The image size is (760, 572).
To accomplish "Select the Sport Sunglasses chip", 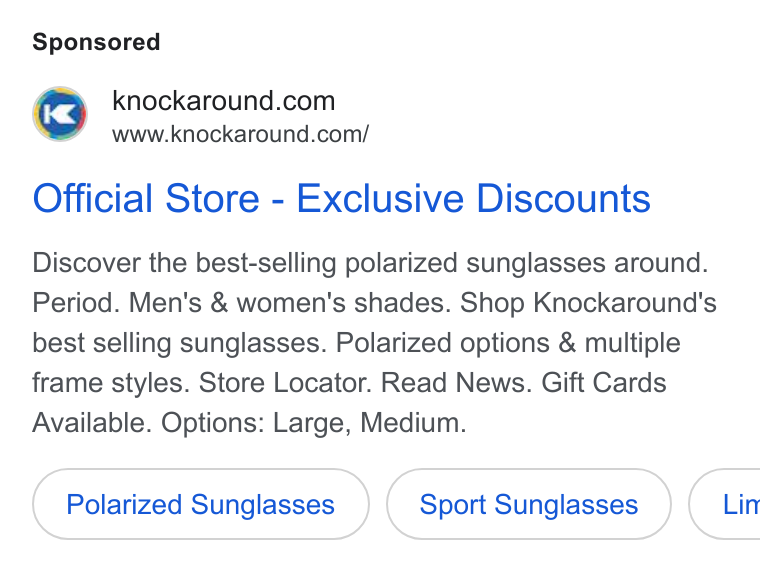I will click(x=529, y=504).
